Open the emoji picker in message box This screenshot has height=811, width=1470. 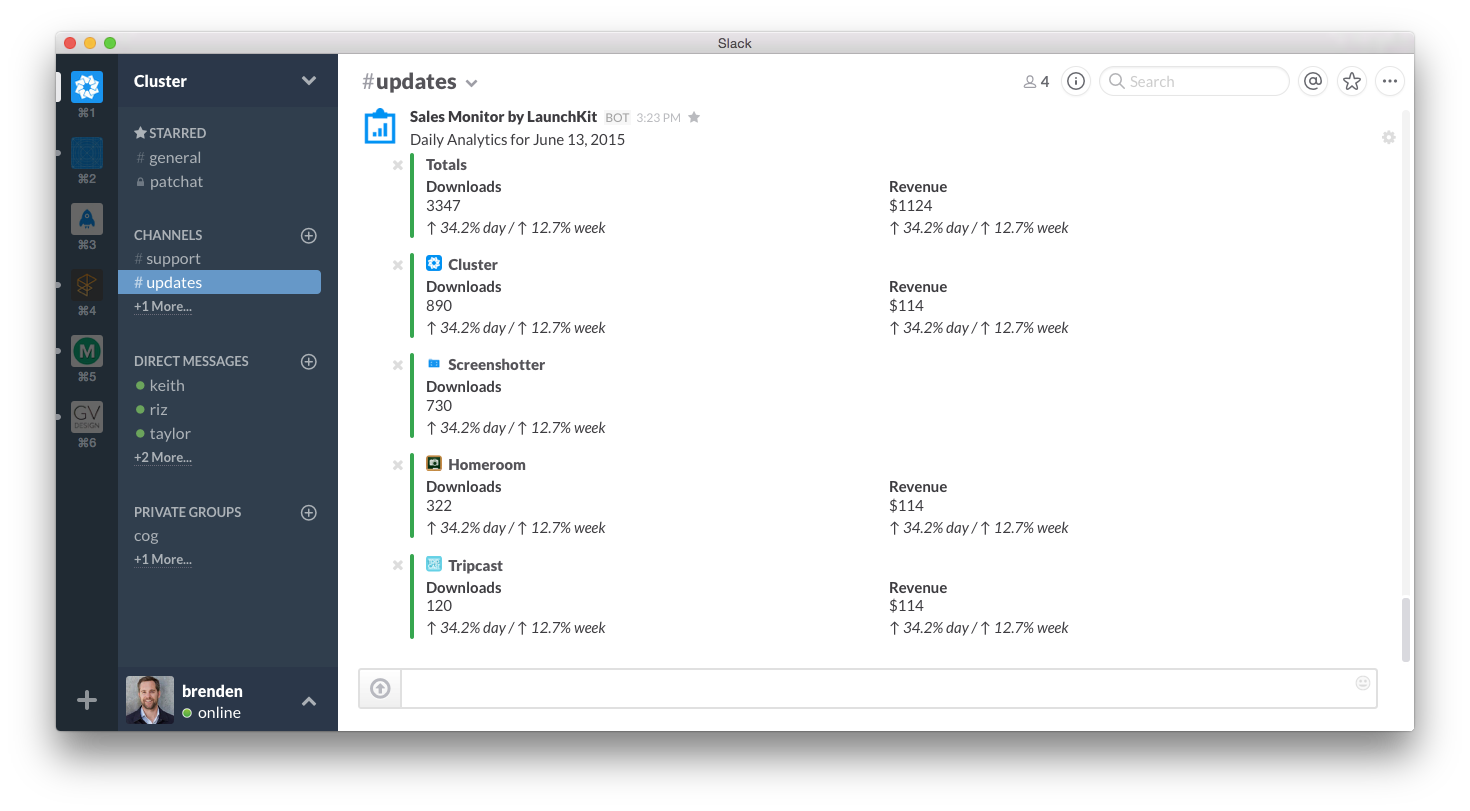click(x=1363, y=683)
